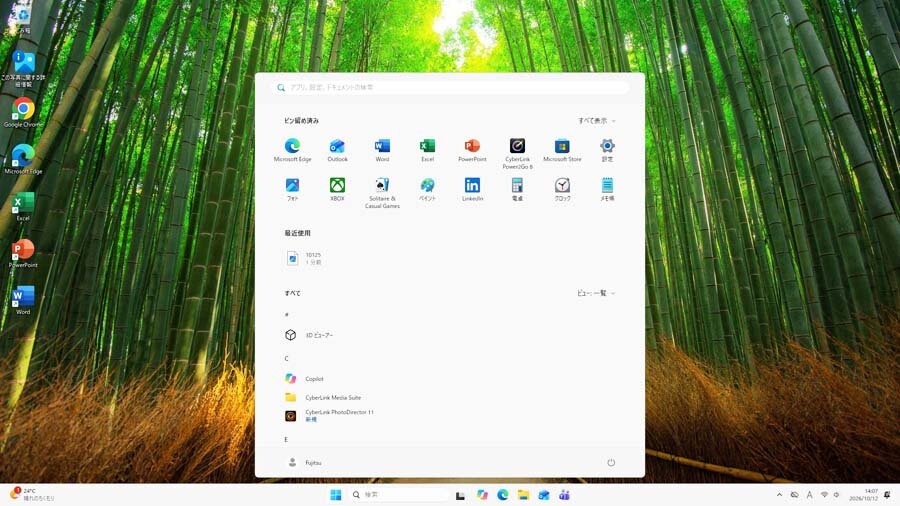Open Microsoft Edge from pinned apps
900x506 pixels.
click(292, 150)
